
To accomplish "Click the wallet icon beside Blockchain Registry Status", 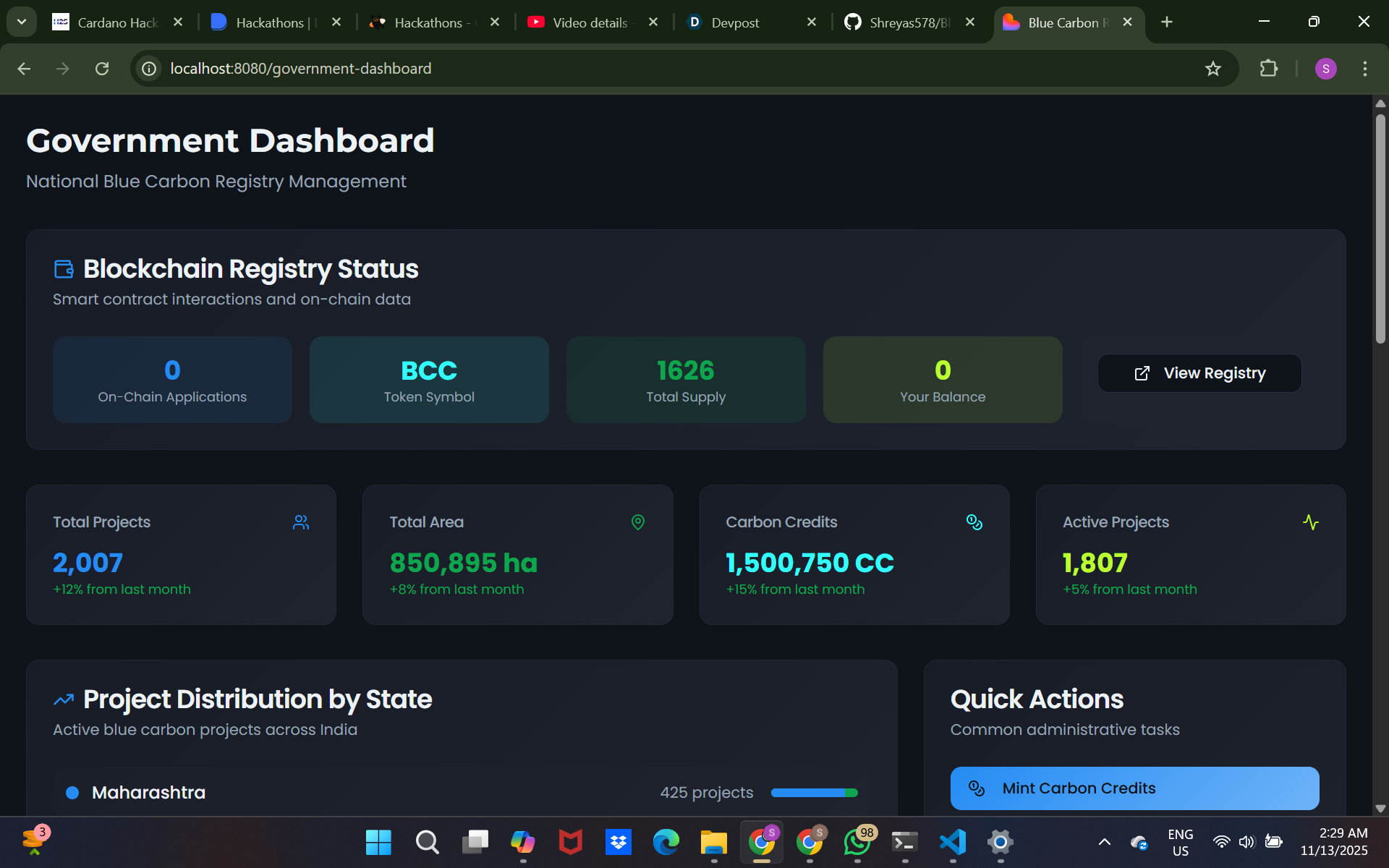I will [64, 269].
